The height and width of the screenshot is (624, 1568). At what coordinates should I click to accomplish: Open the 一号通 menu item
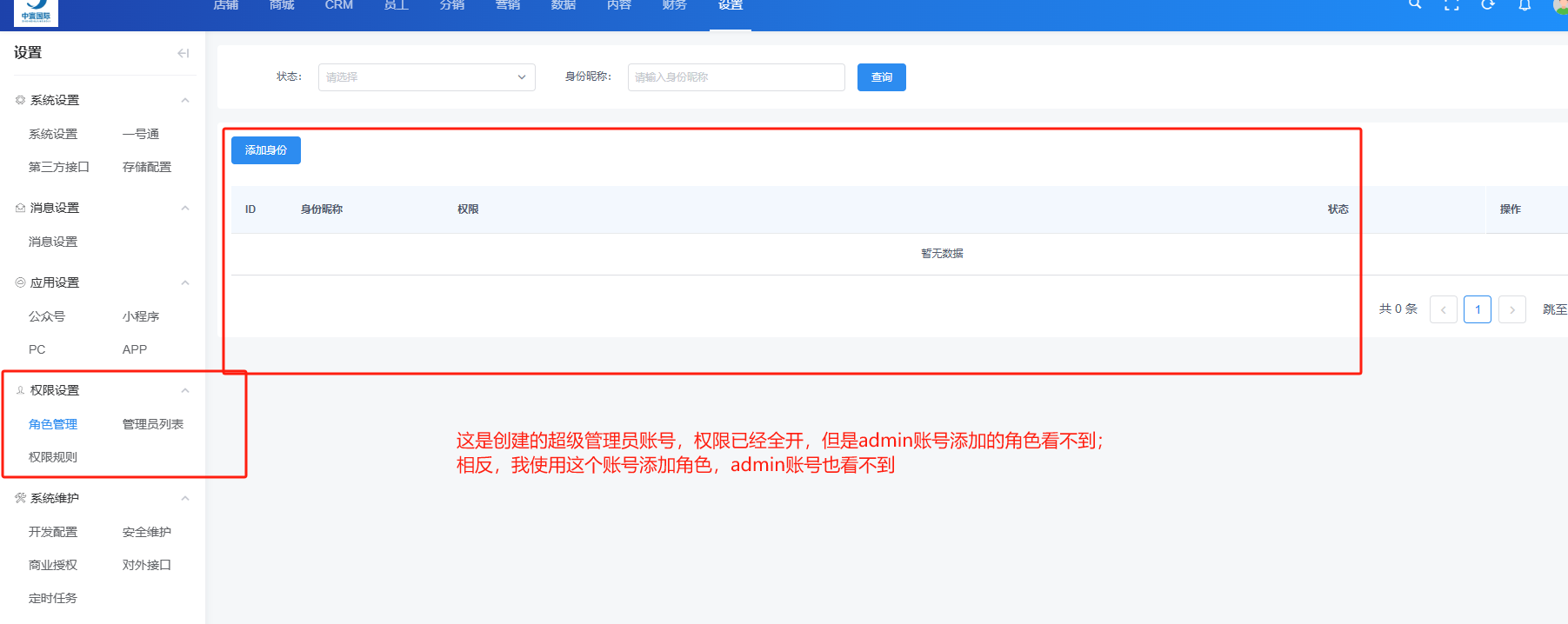coord(141,134)
